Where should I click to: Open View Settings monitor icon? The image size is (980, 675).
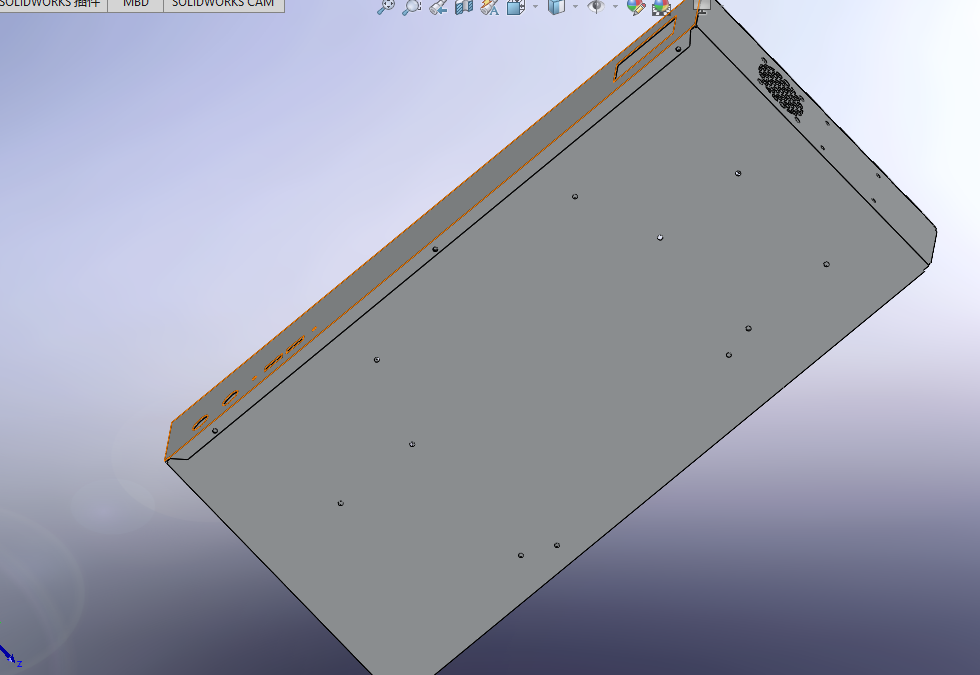(701, 6)
